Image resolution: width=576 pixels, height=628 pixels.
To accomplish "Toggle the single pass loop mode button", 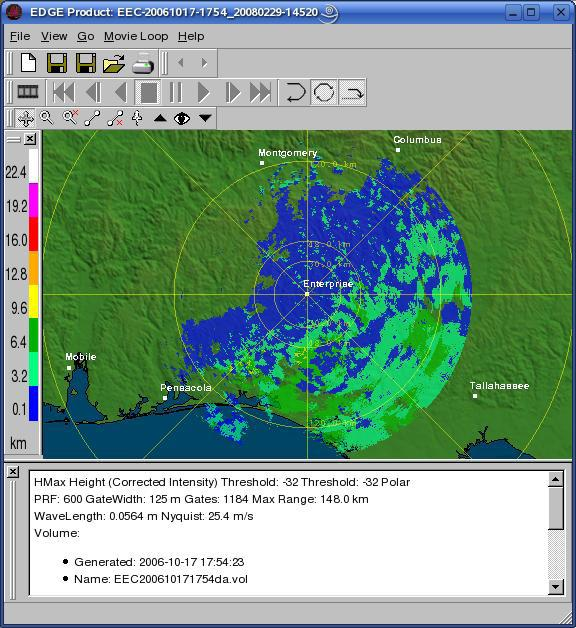I will pos(352,92).
